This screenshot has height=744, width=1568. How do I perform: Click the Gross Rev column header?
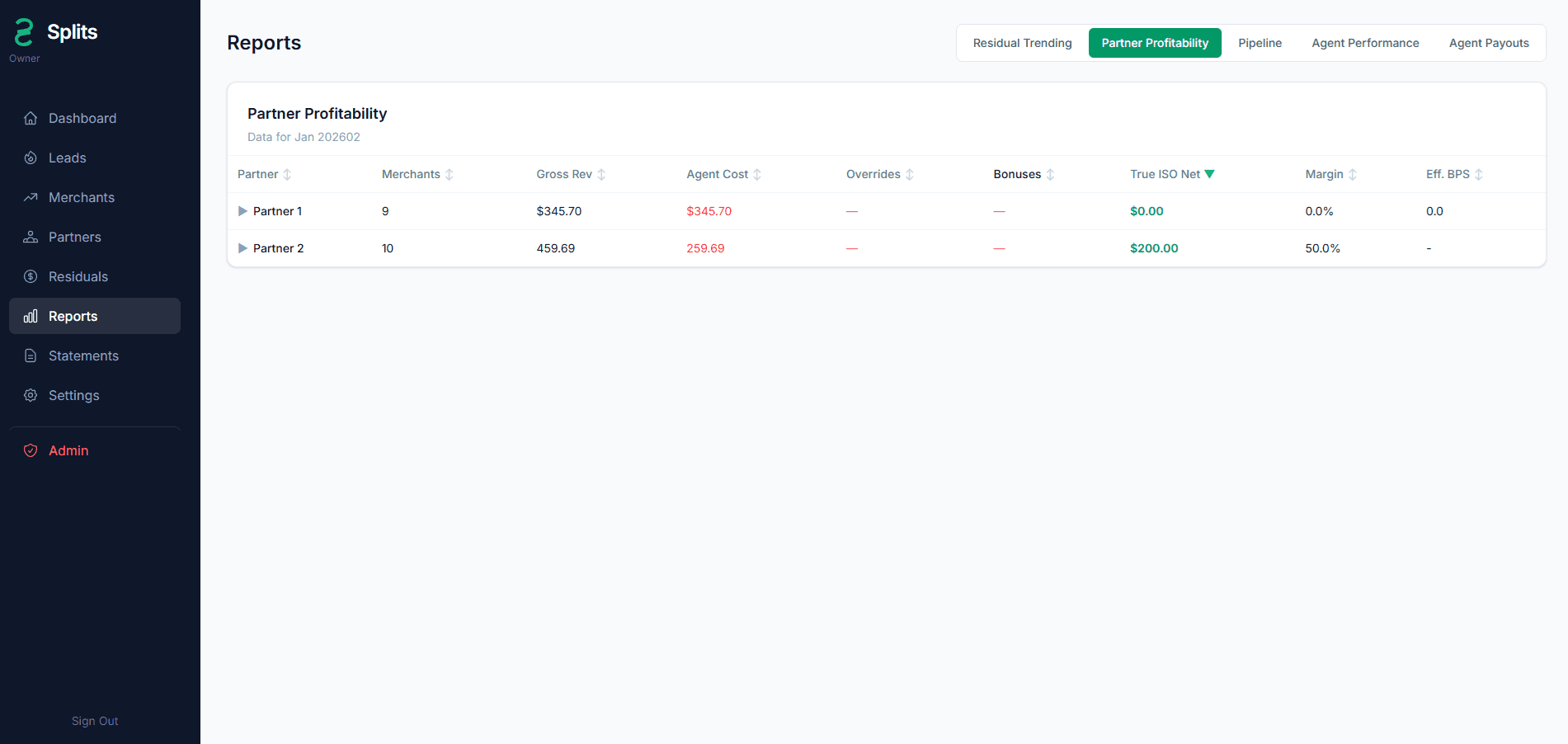click(564, 174)
